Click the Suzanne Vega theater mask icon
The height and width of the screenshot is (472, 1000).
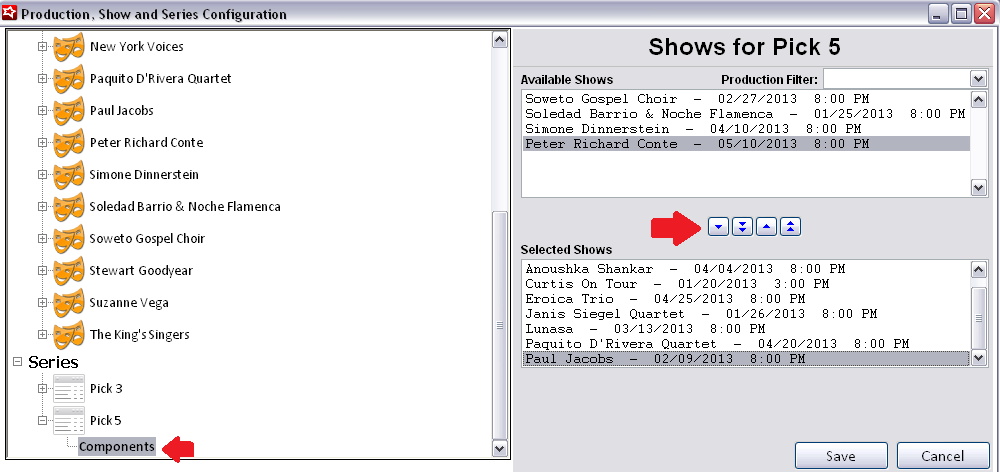pyautogui.click(x=68, y=303)
